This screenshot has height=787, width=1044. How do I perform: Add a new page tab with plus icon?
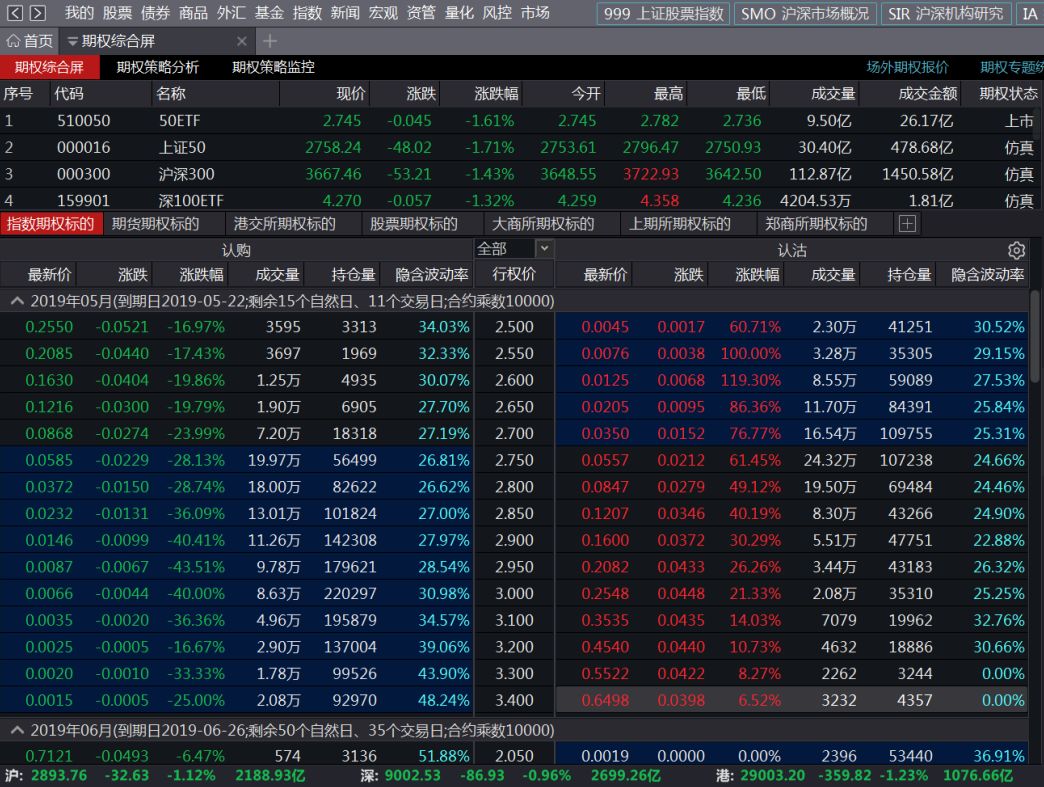click(270, 41)
